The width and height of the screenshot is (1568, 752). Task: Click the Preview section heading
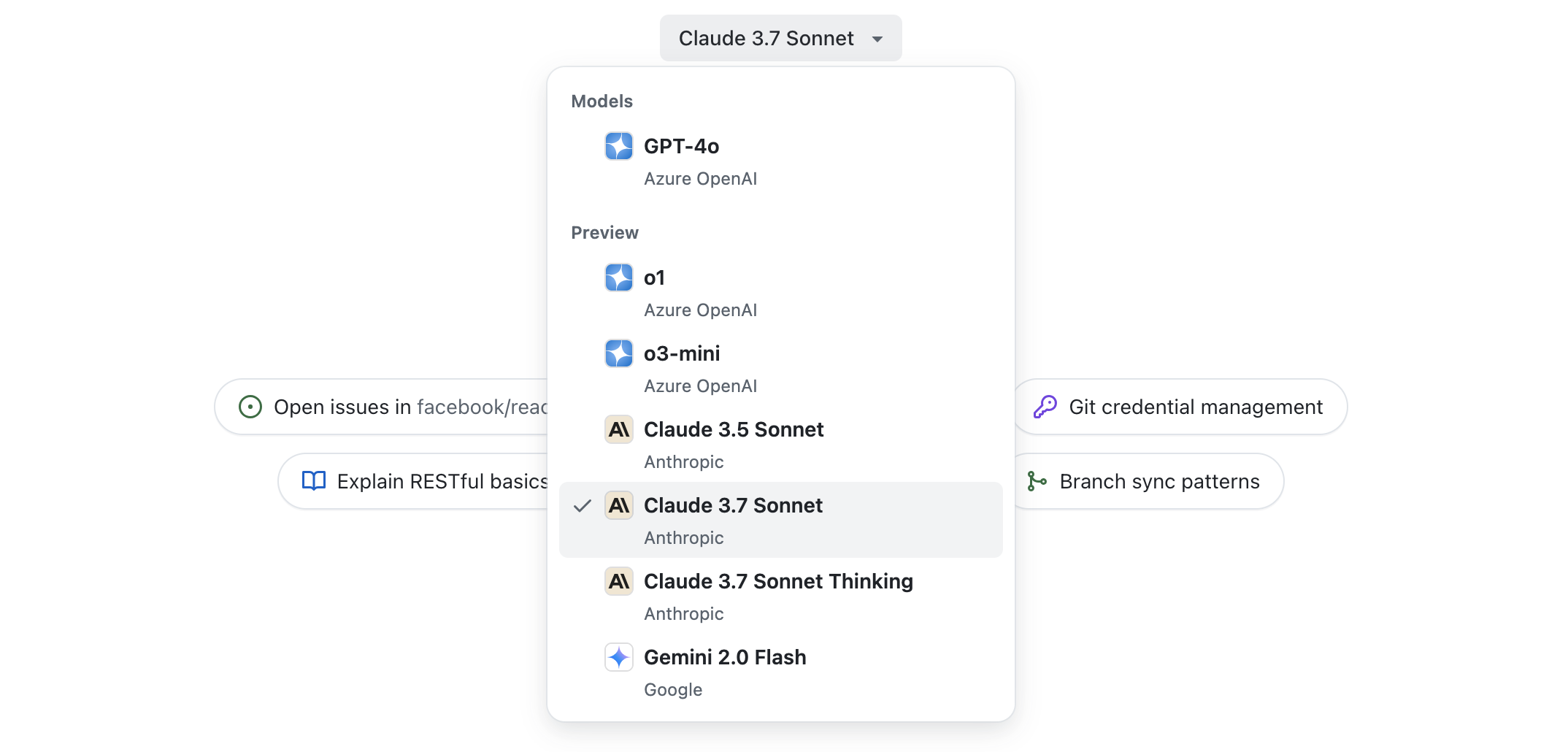pos(604,233)
